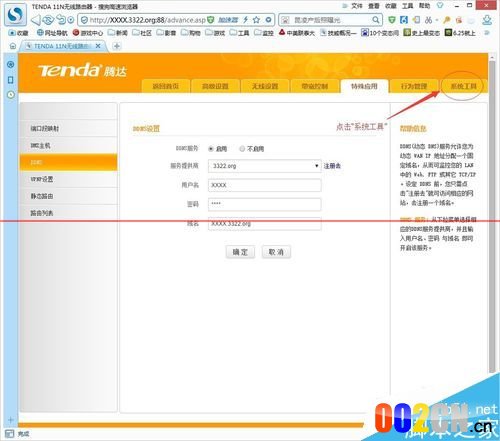Switch to the 系统工具 tab
The width and height of the screenshot is (500, 441).
click(463, 86)
